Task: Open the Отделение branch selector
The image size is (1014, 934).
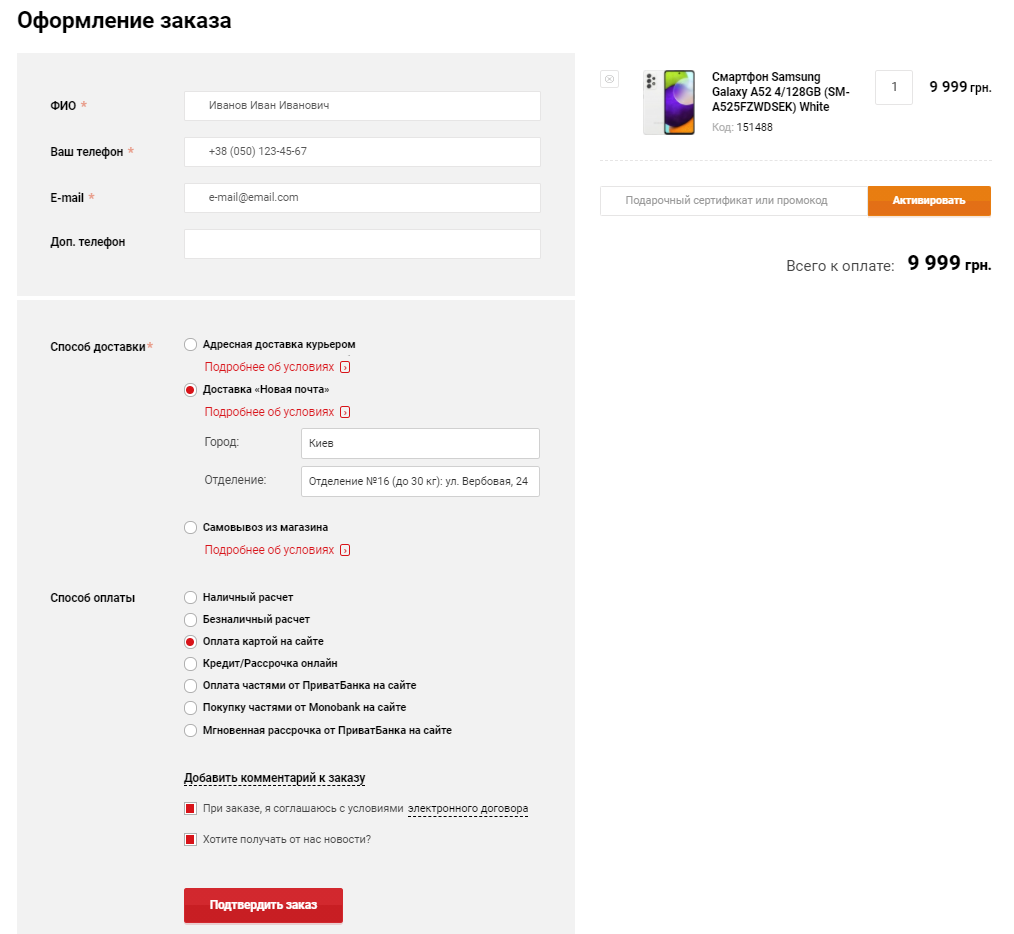Action: click(420, 481)
